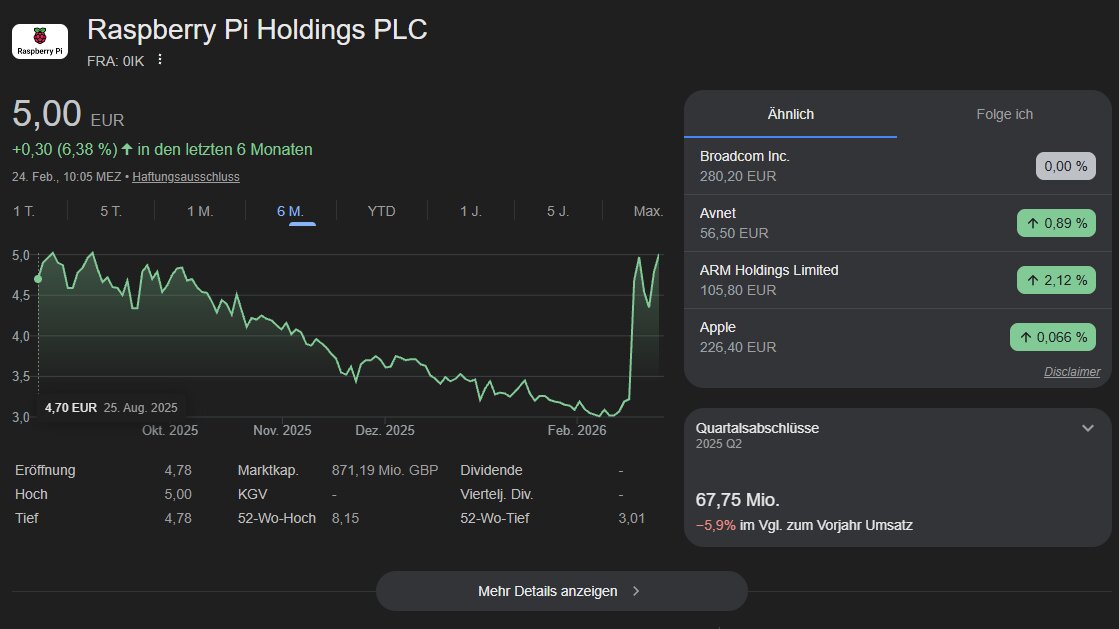Switch chart to 1 M. range

pos(200,211)
